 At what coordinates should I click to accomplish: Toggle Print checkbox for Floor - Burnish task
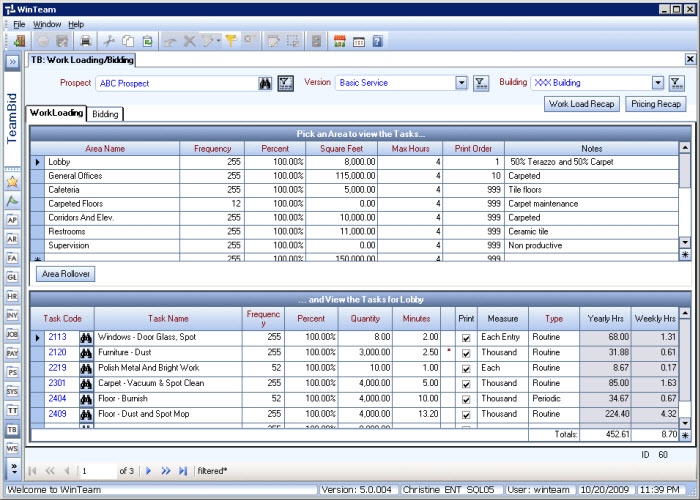click(x=466, y=400)
